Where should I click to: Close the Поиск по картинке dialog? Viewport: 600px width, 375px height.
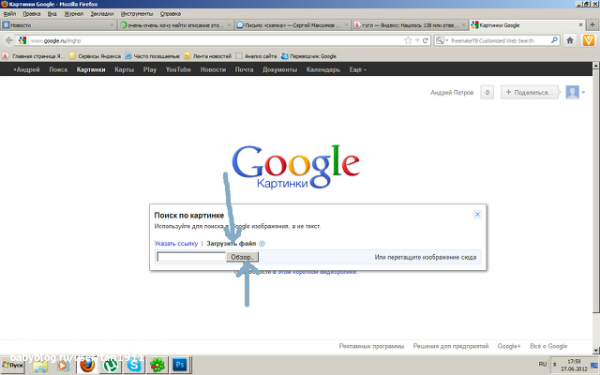tap(477, 214)
